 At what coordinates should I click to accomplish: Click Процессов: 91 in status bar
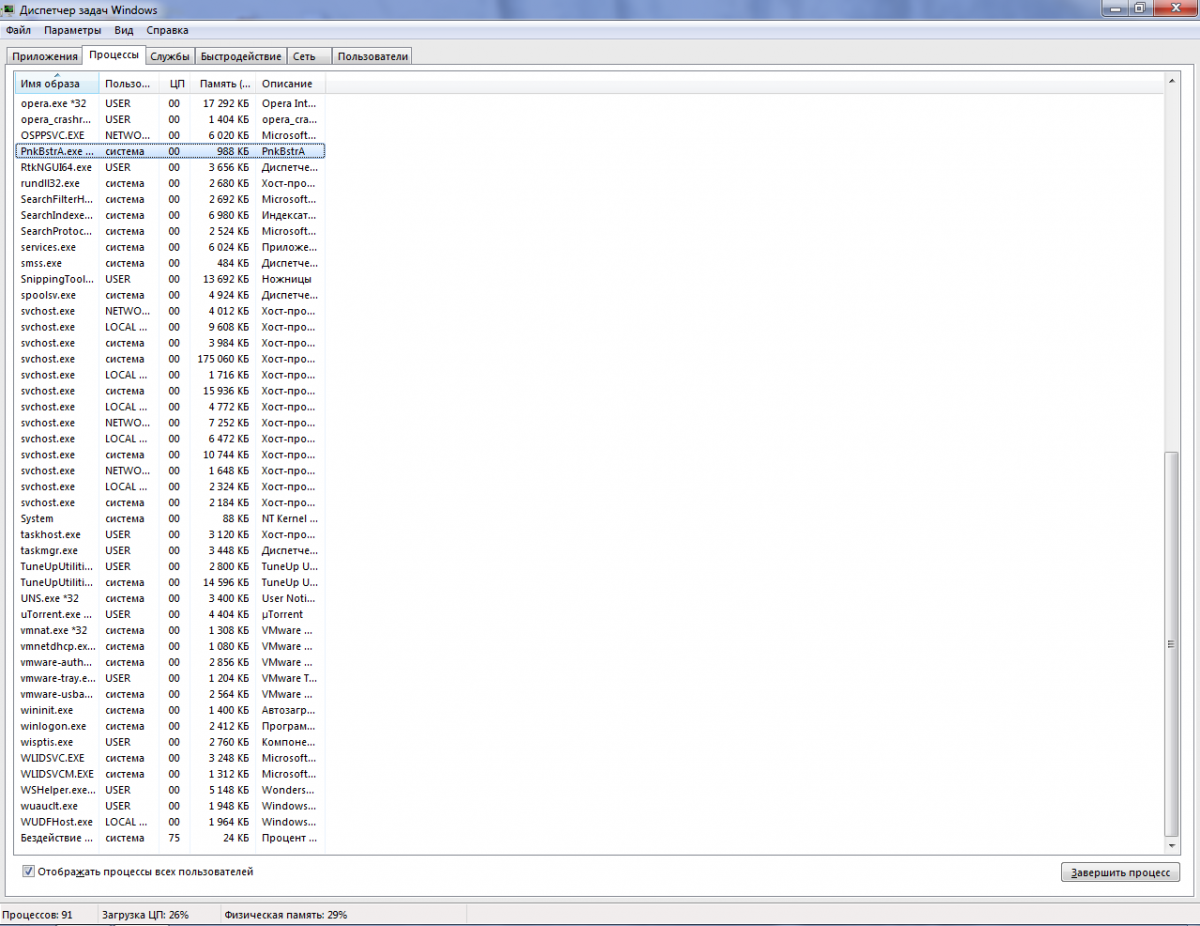(x=37, y=914)
